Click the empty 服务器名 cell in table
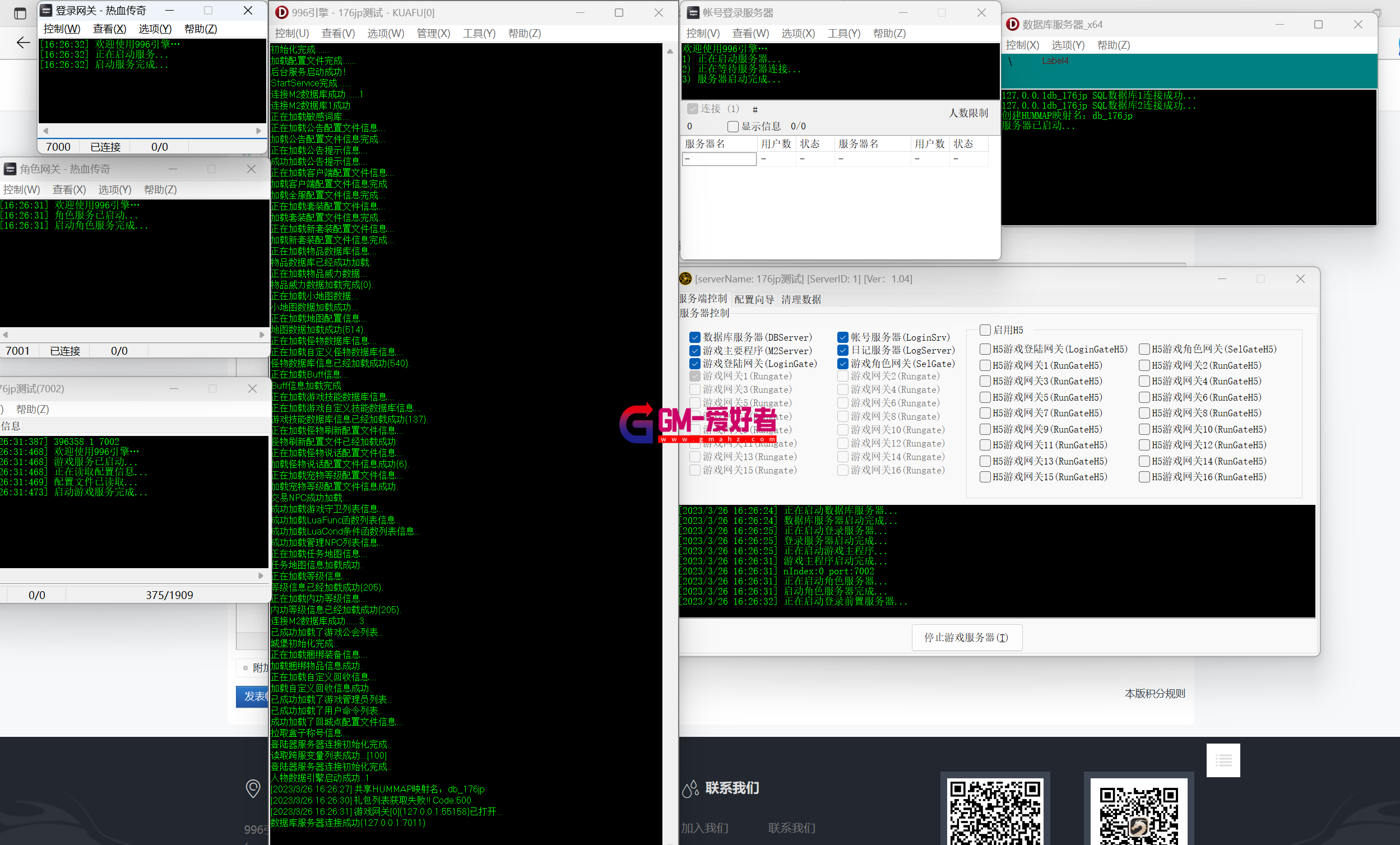Viewport: 1400px width, 845px height. [718, 159]
